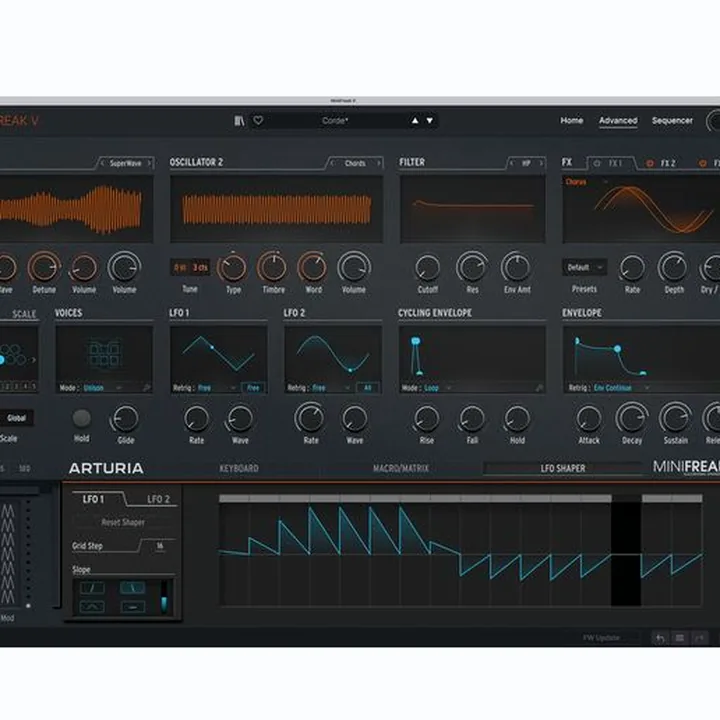This screenshot has width=720, height=720.
Task: Click the redo arrow in the status bar
Action: coord(700,638)
